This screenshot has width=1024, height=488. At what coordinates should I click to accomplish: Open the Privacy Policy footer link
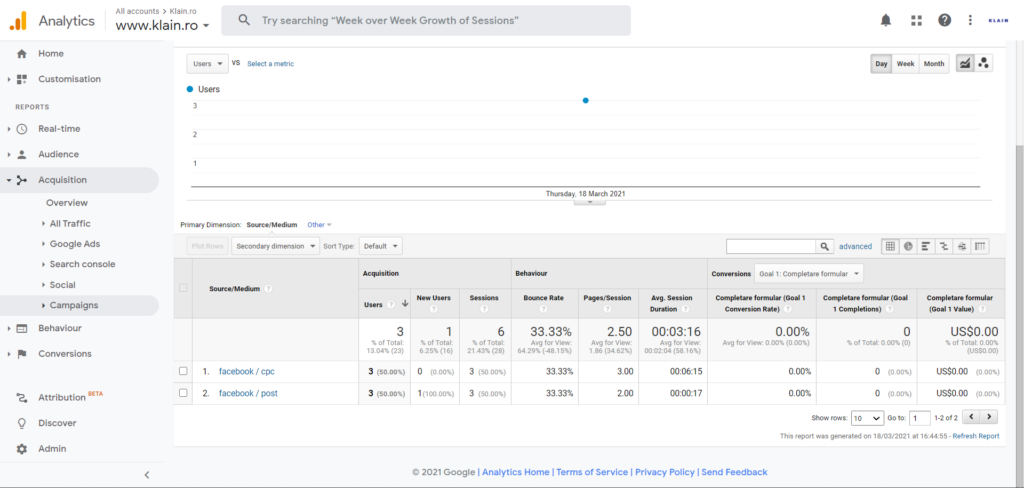(665, 472)
